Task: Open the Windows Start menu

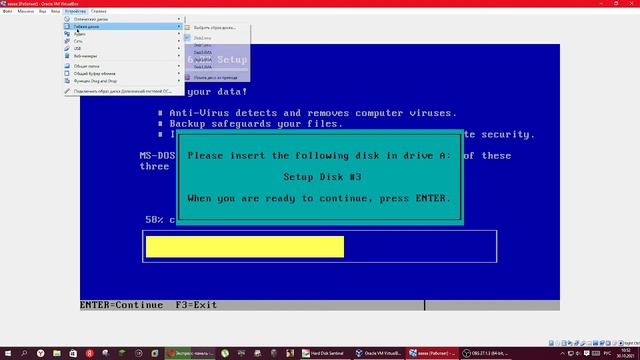Action: coord(8,353)
